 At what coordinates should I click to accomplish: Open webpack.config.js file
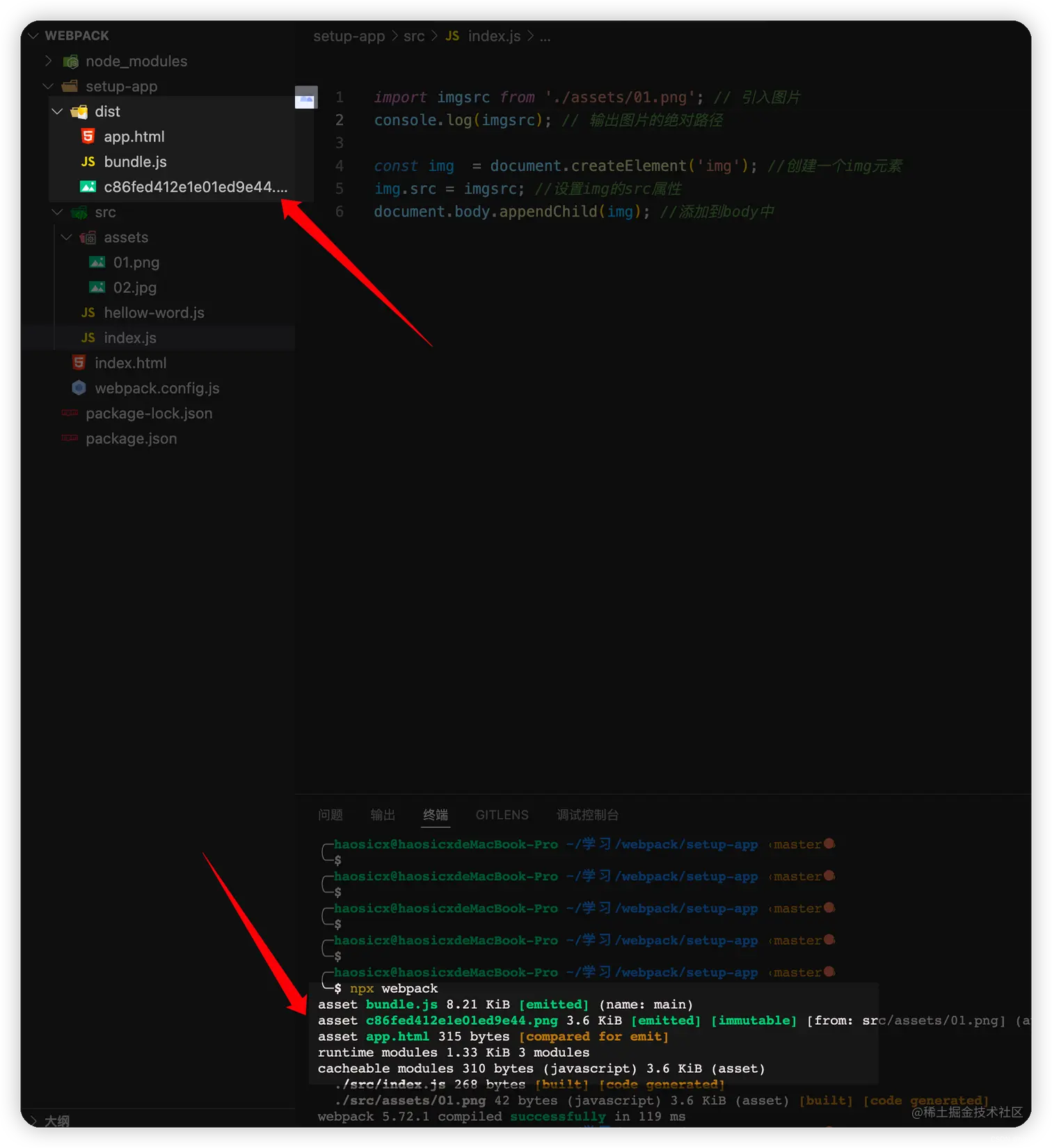[x=157, y=388]
